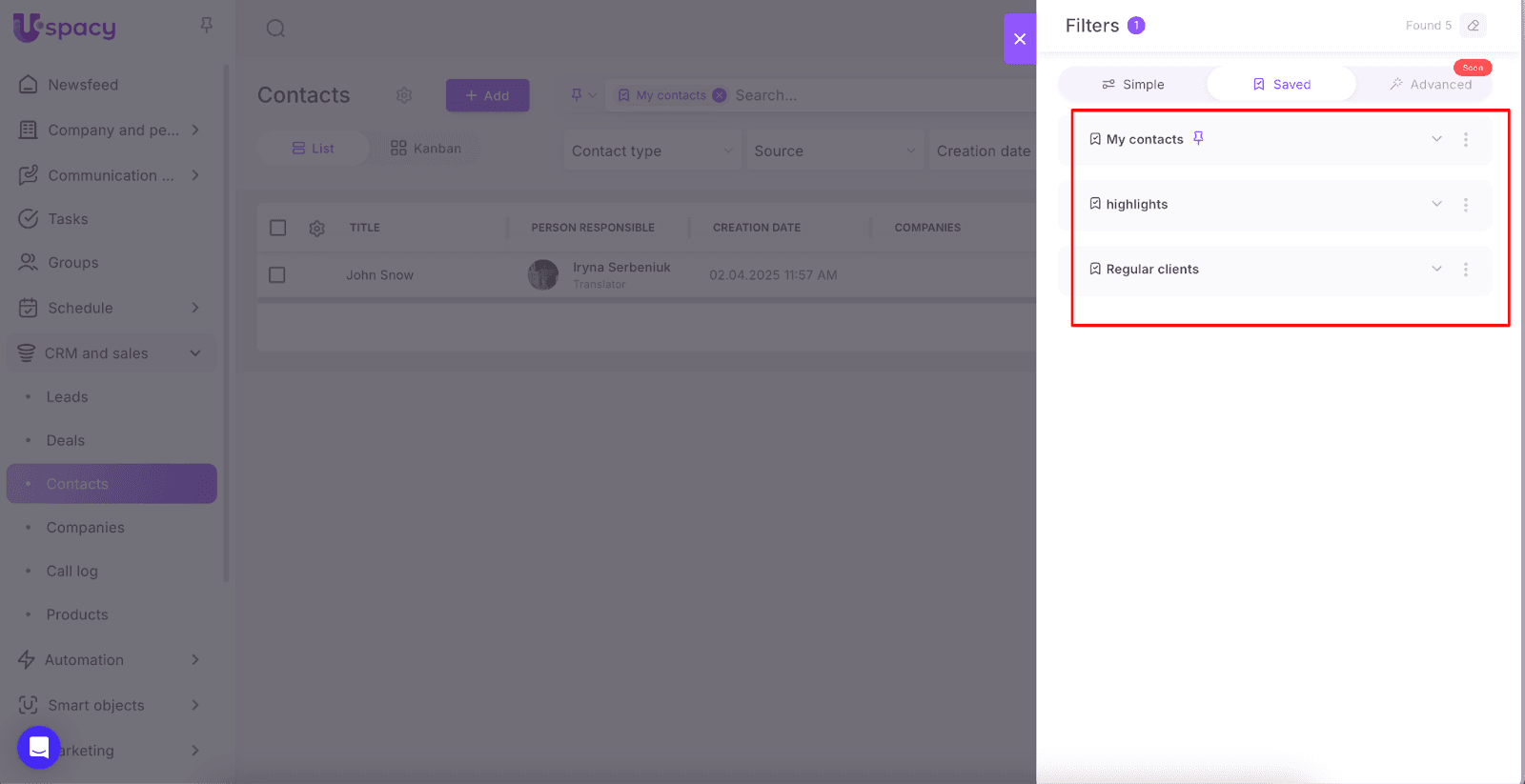This screenshot has height=784, width=1525.
Task: Open Groups from the sidebar
Action: click(112, 263)
